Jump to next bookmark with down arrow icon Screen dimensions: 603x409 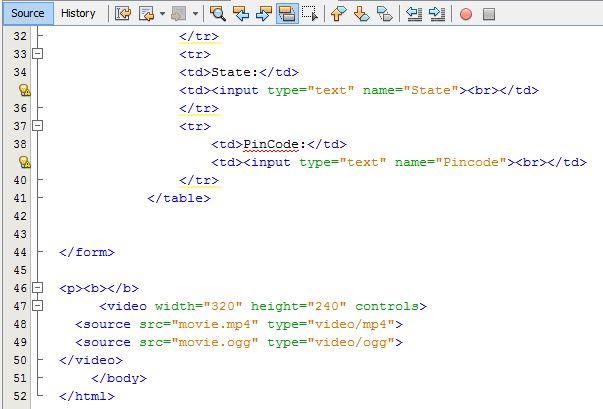click(361, 14)
